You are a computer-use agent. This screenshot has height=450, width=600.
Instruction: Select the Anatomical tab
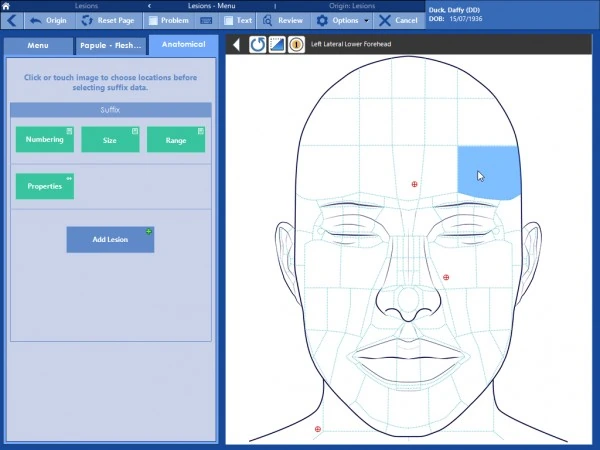tap(183, 44)
